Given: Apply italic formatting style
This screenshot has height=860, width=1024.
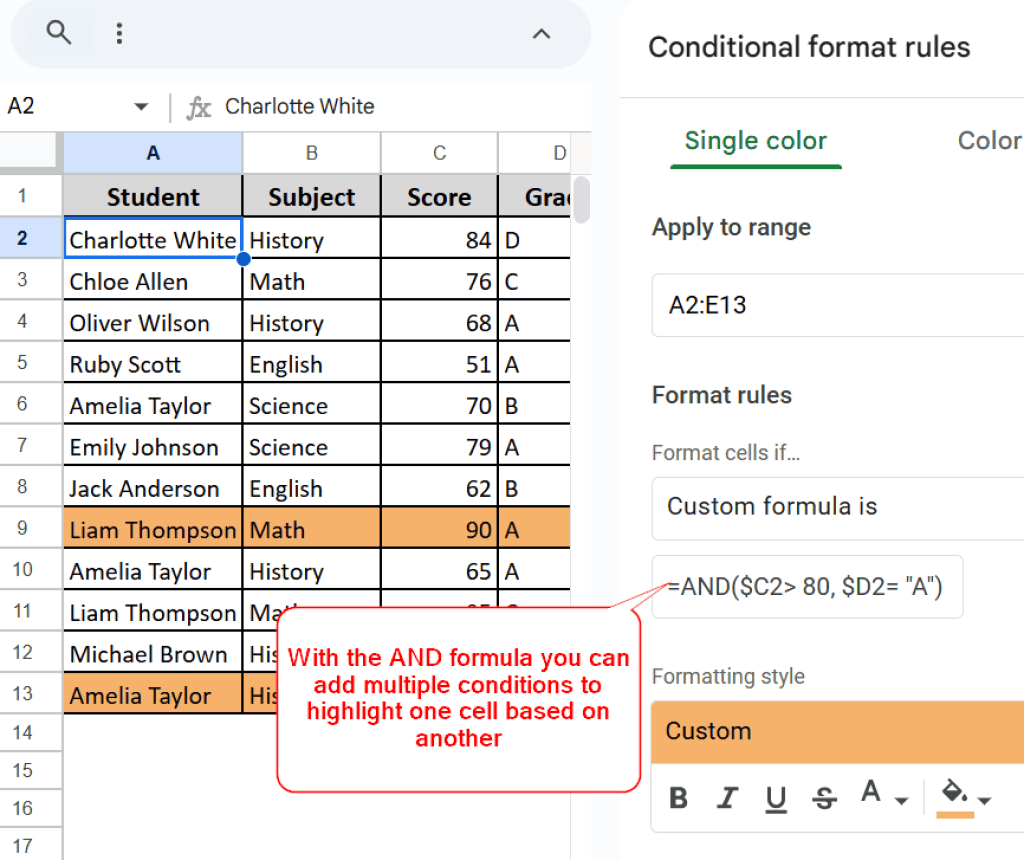Looking at the screenshot, I should 728,796.
